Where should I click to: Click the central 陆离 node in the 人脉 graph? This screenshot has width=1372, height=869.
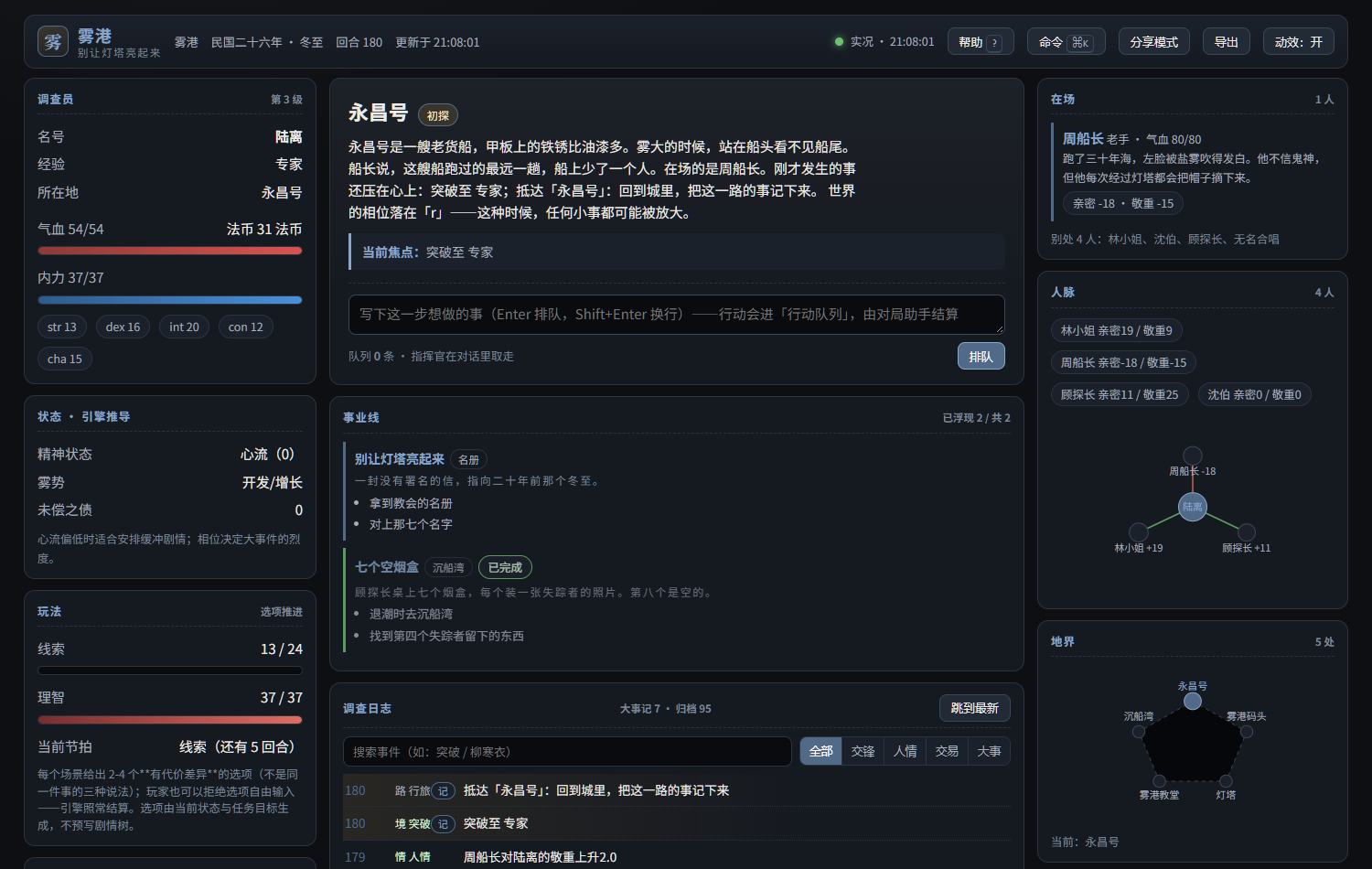[x=1193, y=507]
